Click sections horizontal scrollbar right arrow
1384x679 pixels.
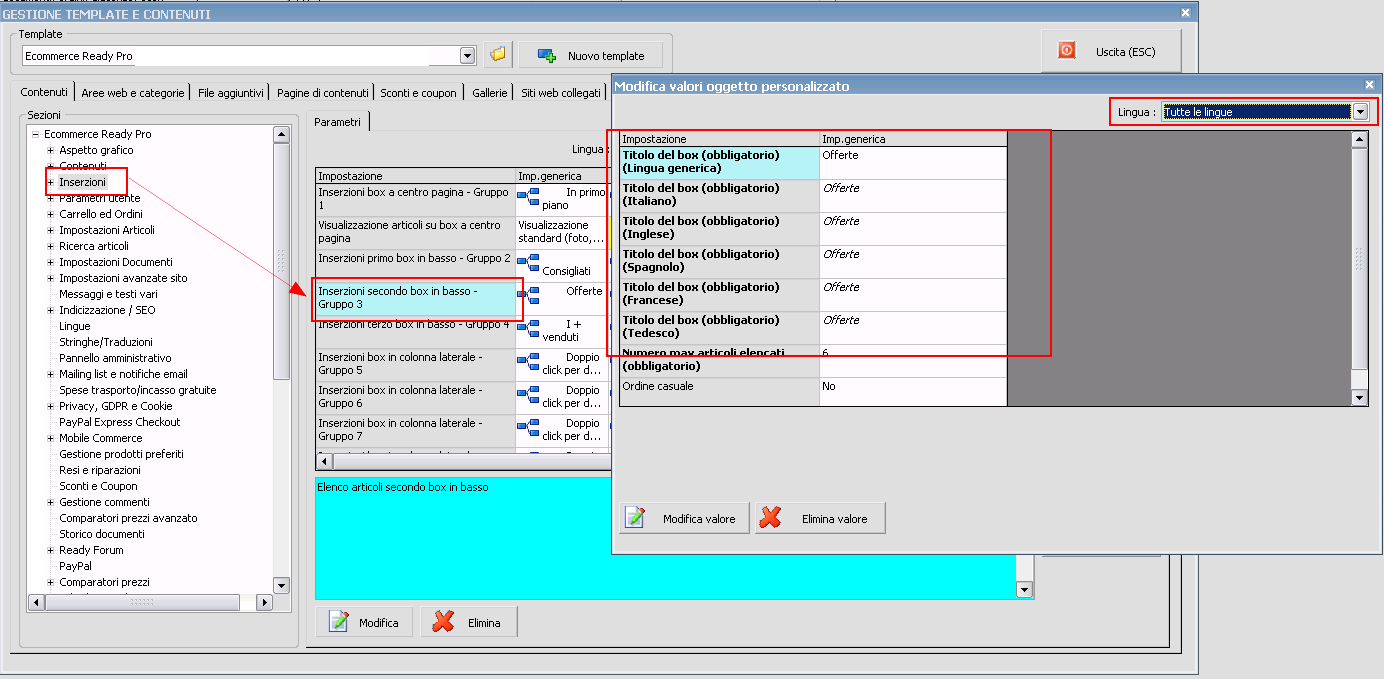pyautogui.click(x=264, y=602)
